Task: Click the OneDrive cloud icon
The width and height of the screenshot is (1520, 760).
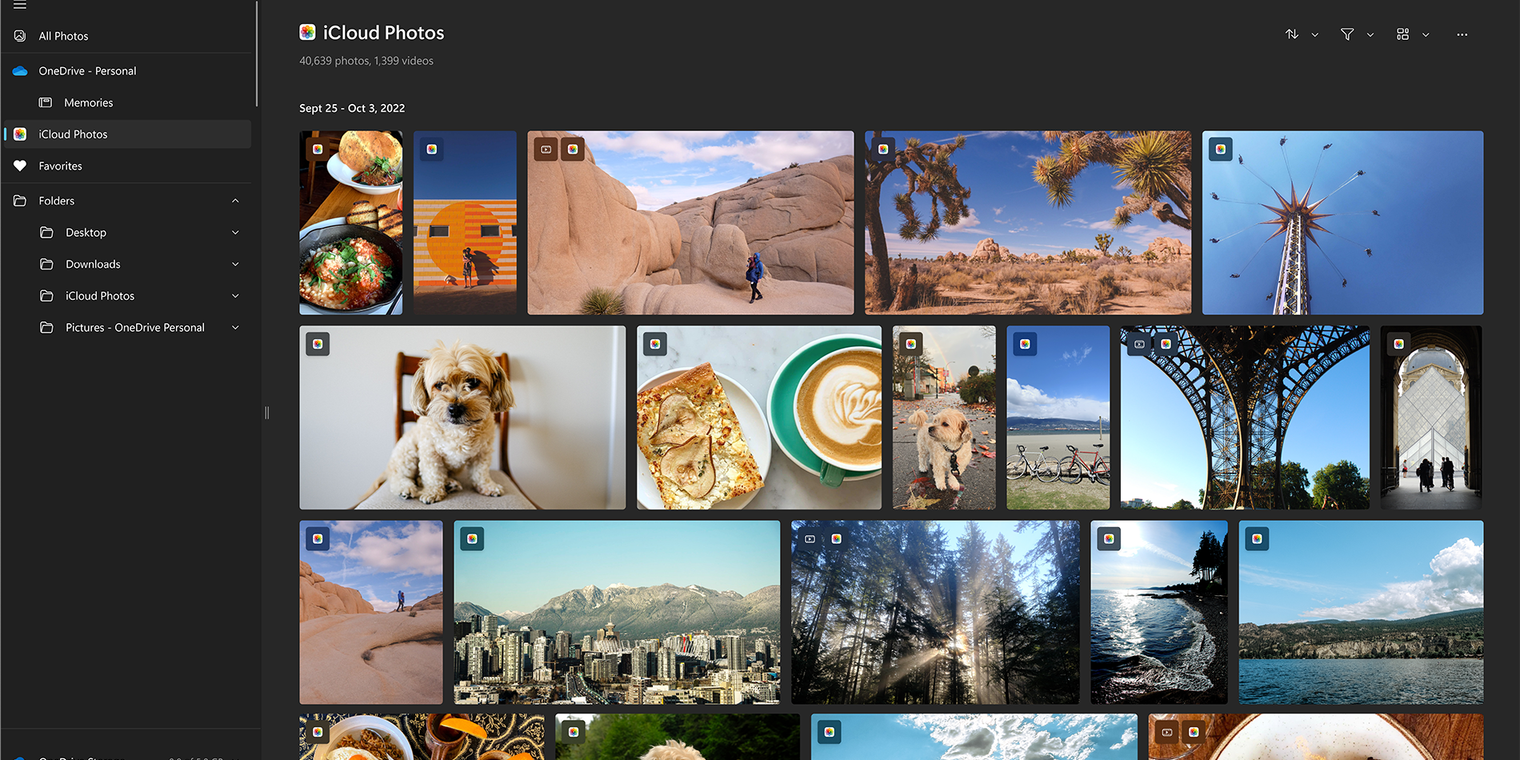Action: pyautogui.click(x=20, y=71)
